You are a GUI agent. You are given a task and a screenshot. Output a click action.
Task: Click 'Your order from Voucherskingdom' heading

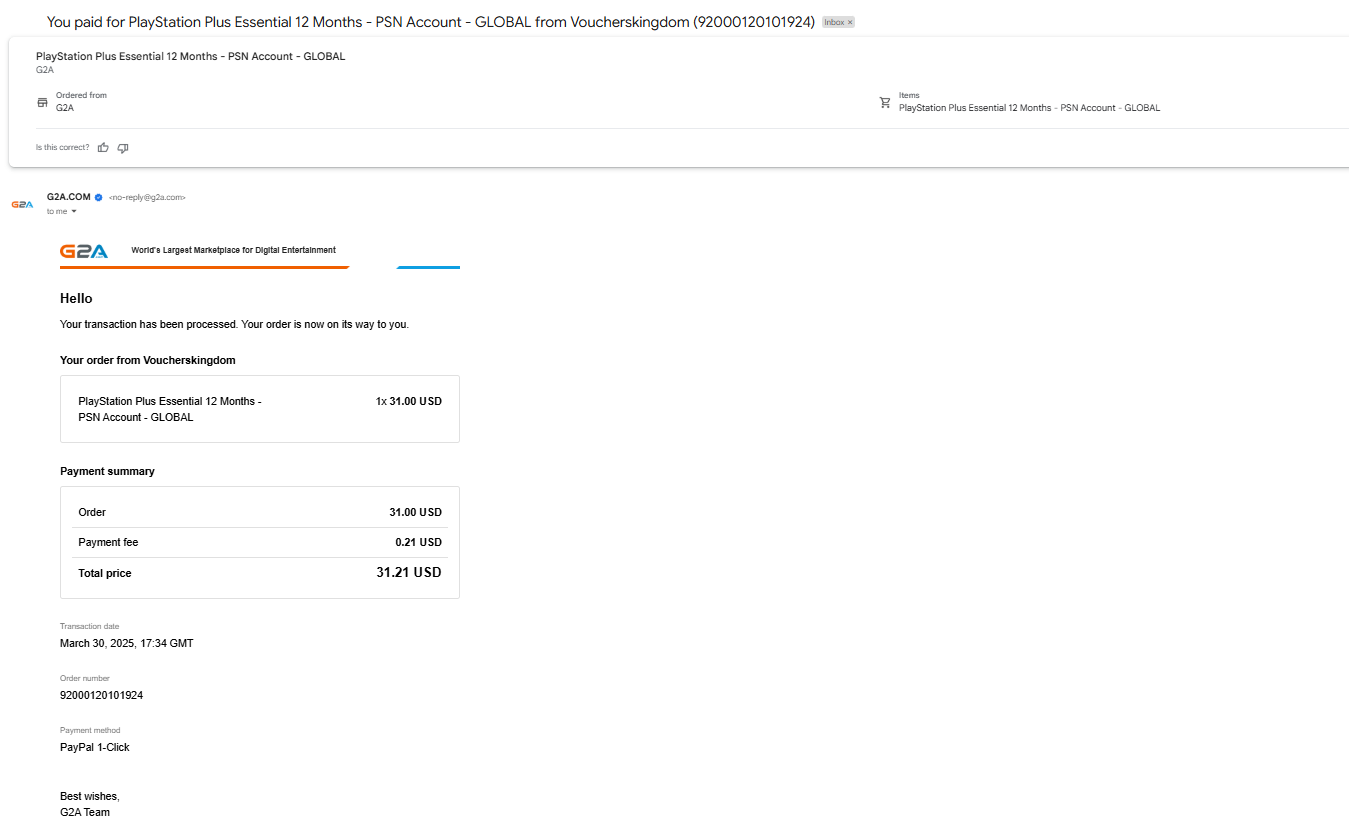(148, 360)
